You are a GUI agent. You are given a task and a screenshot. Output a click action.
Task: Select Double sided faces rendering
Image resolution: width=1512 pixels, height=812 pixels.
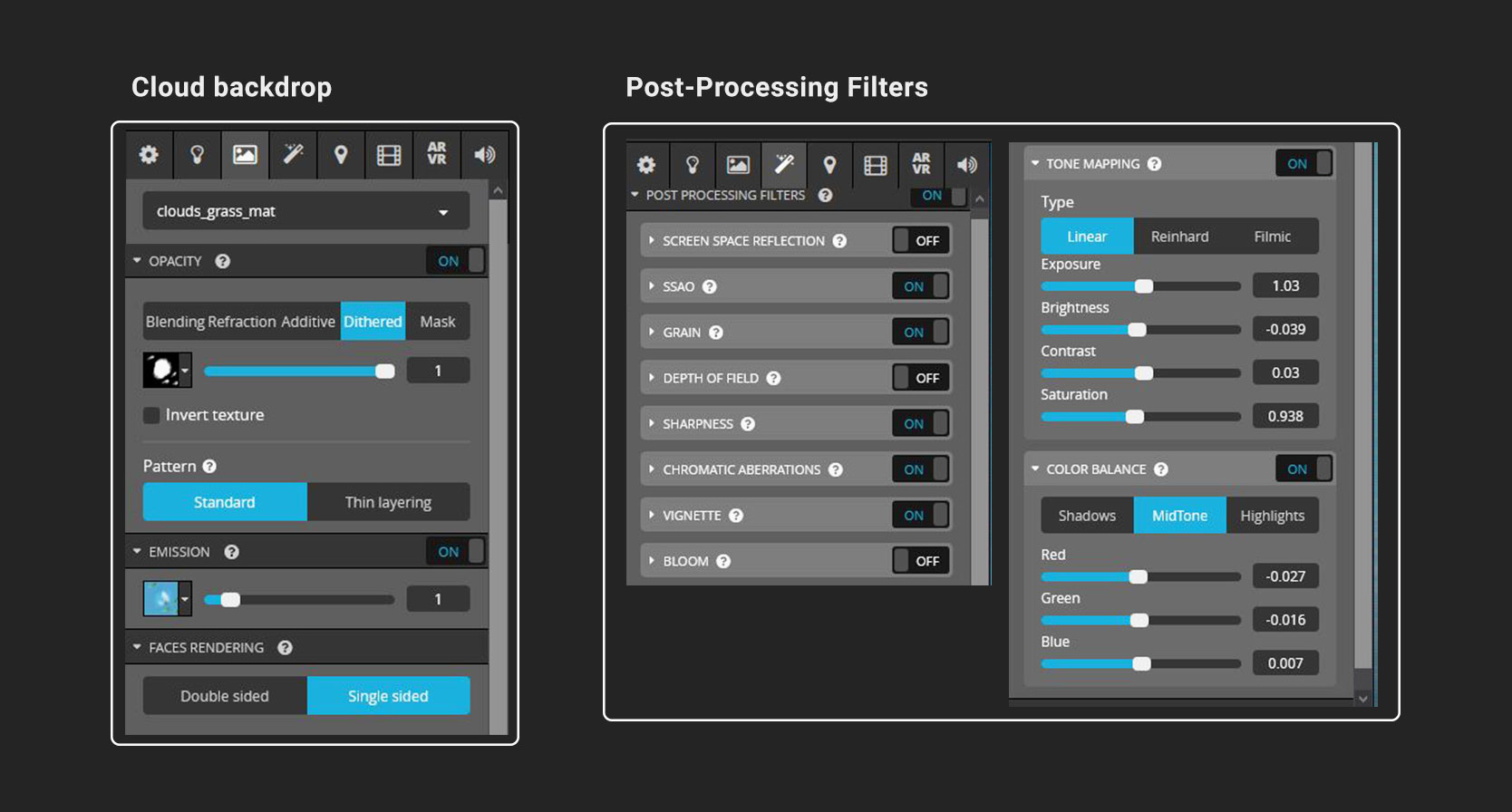coord(225,696)
